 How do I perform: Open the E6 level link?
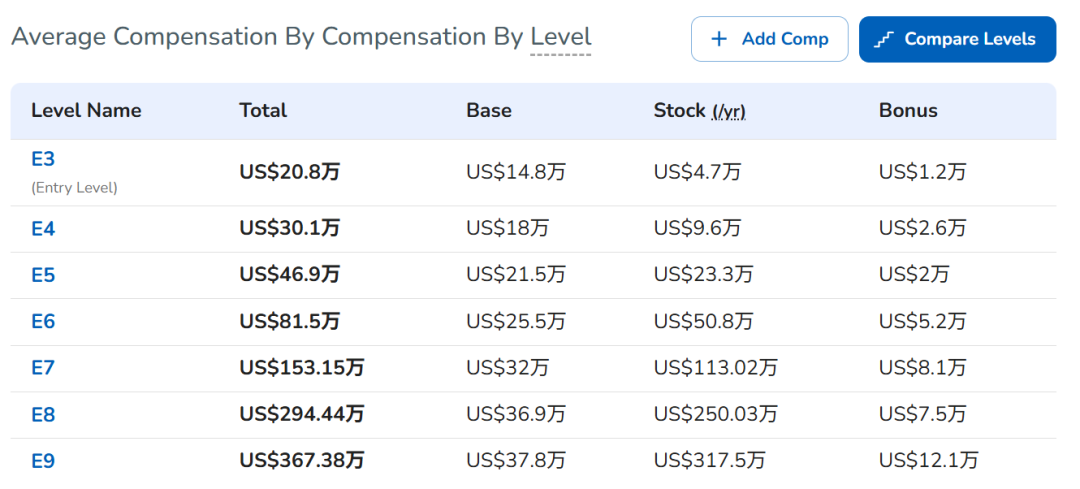[43, 322]
